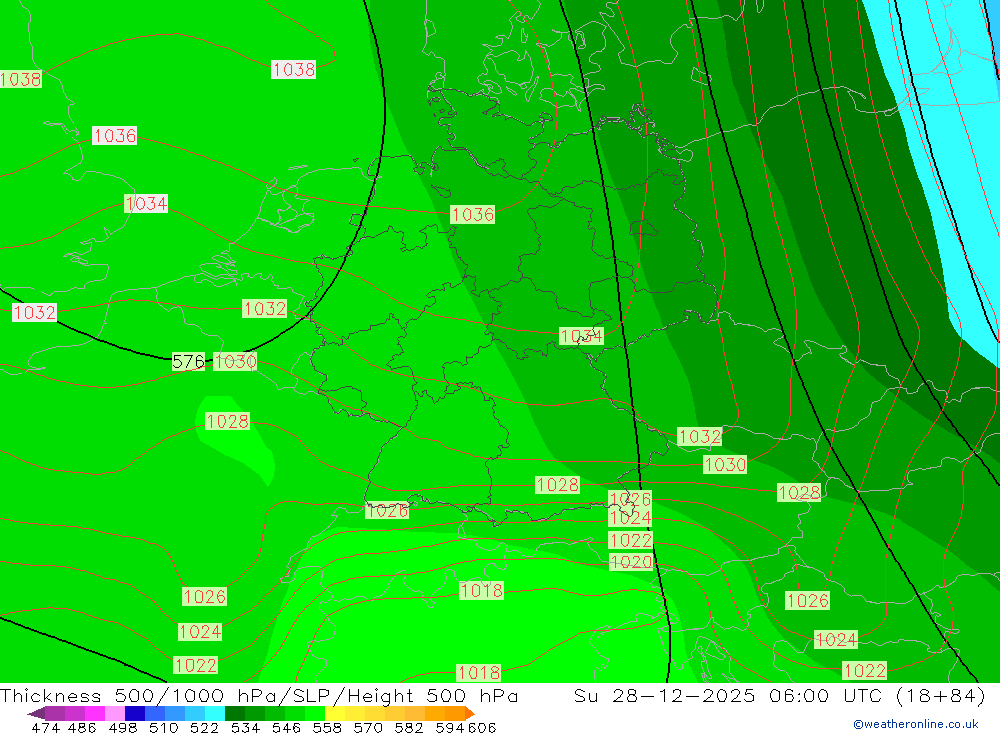This screenshot has height=733, width=1000.
Task: Click the 558 value under the legend
Action: point(327,727)
